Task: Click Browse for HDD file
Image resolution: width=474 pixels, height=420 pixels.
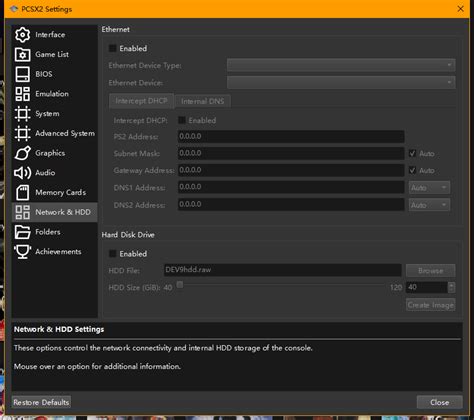Action: pyautogui.click(x=430, y=271)
